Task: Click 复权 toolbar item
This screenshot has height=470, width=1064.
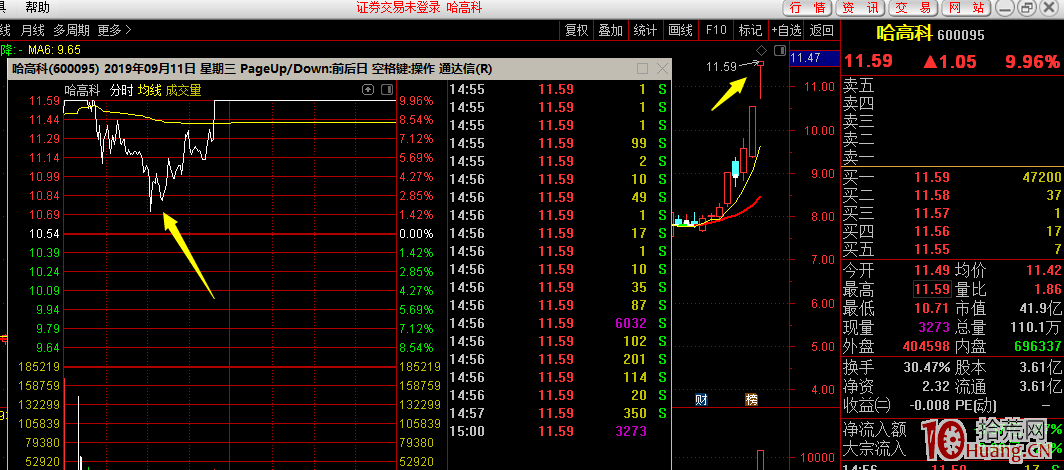Action: click(577, 31)
